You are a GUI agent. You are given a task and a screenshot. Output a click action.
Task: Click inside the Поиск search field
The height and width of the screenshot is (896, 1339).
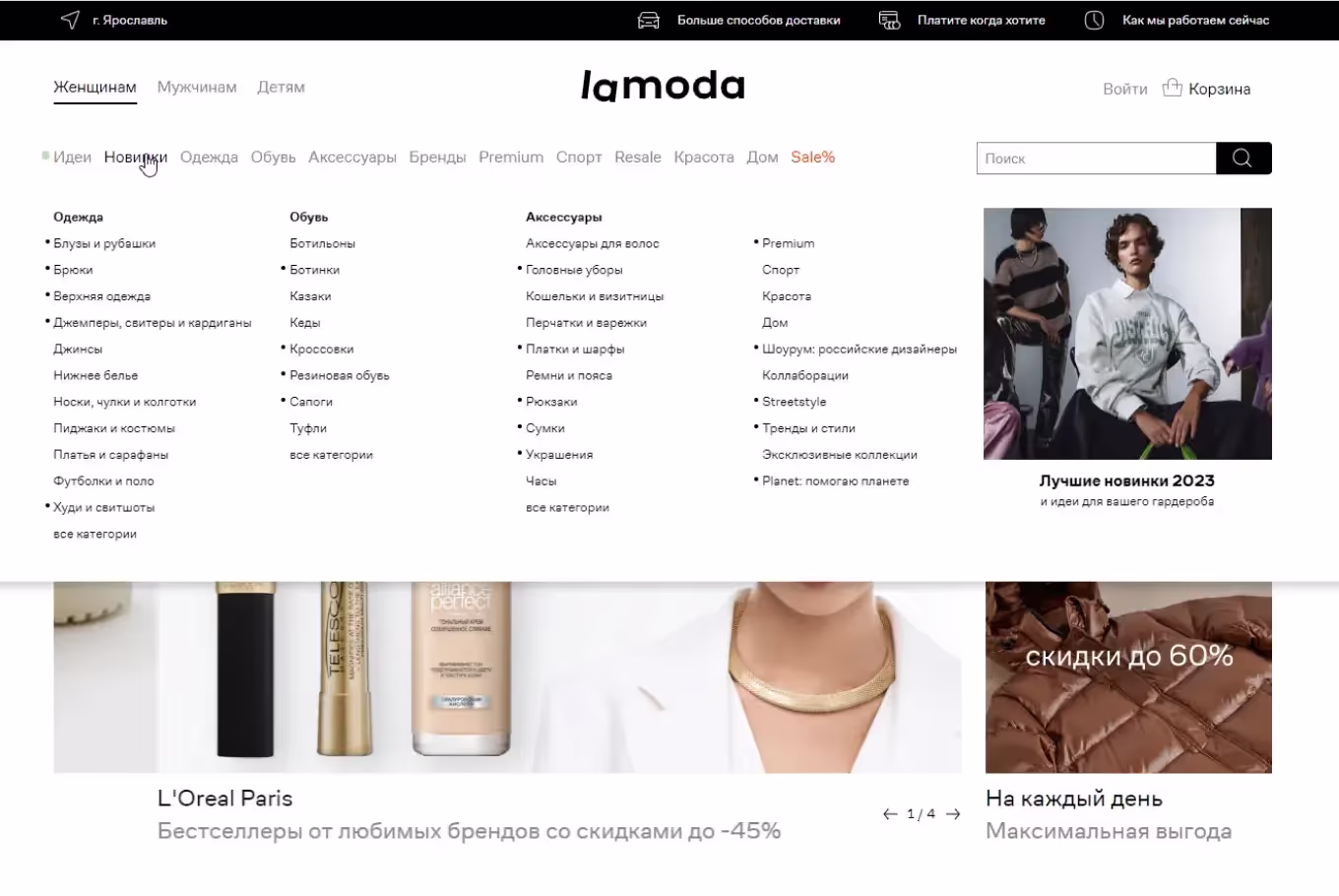click(1096, 159)
